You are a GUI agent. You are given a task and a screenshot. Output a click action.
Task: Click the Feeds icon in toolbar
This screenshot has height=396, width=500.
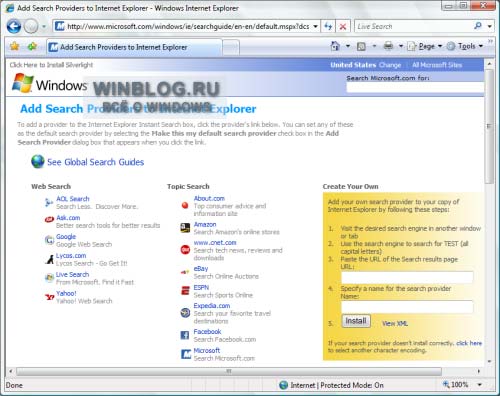pyautogui.click(x=361, y=46)
